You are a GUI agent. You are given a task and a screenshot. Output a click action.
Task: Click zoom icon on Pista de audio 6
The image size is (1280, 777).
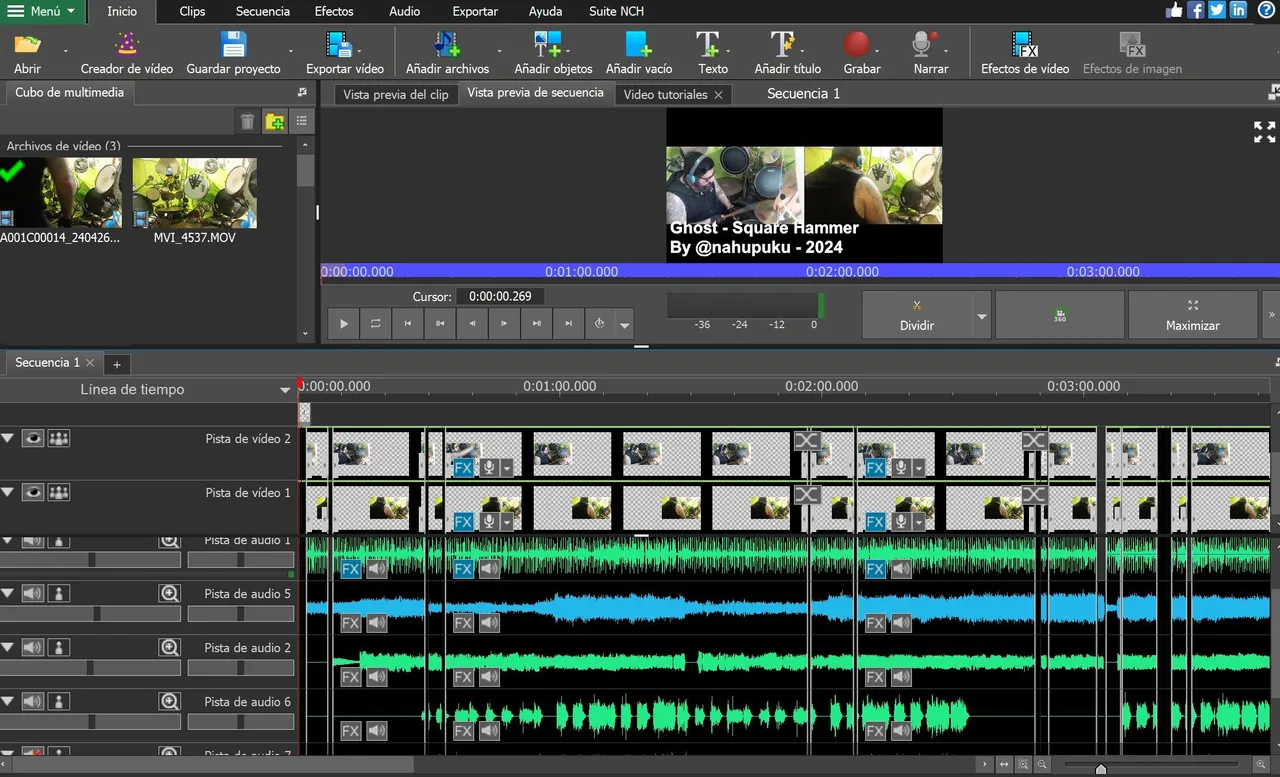[x=170, y=701]
